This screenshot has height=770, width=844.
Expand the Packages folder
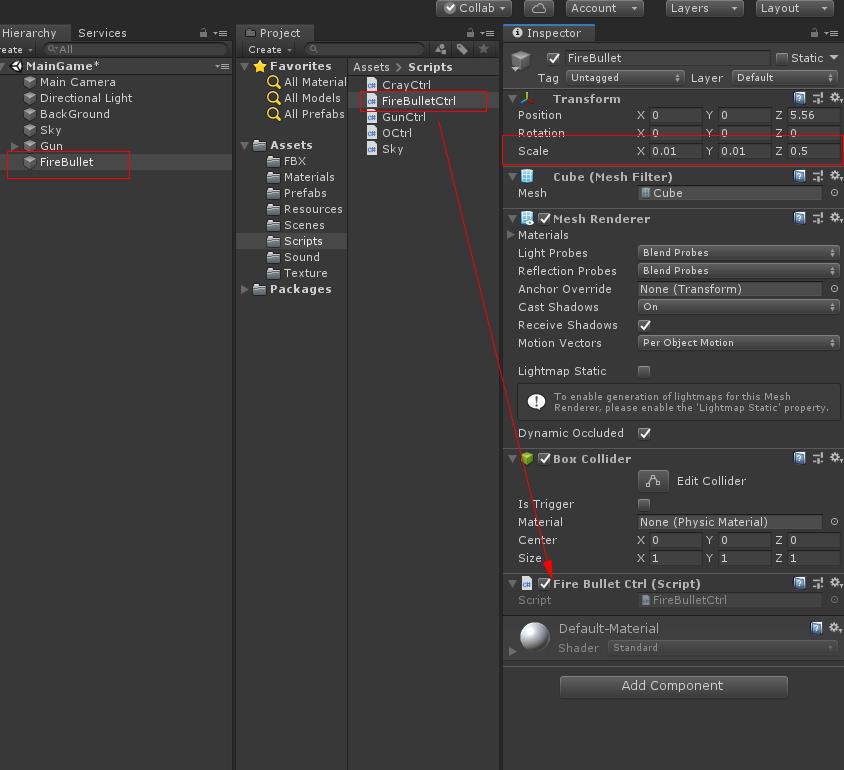245,289
